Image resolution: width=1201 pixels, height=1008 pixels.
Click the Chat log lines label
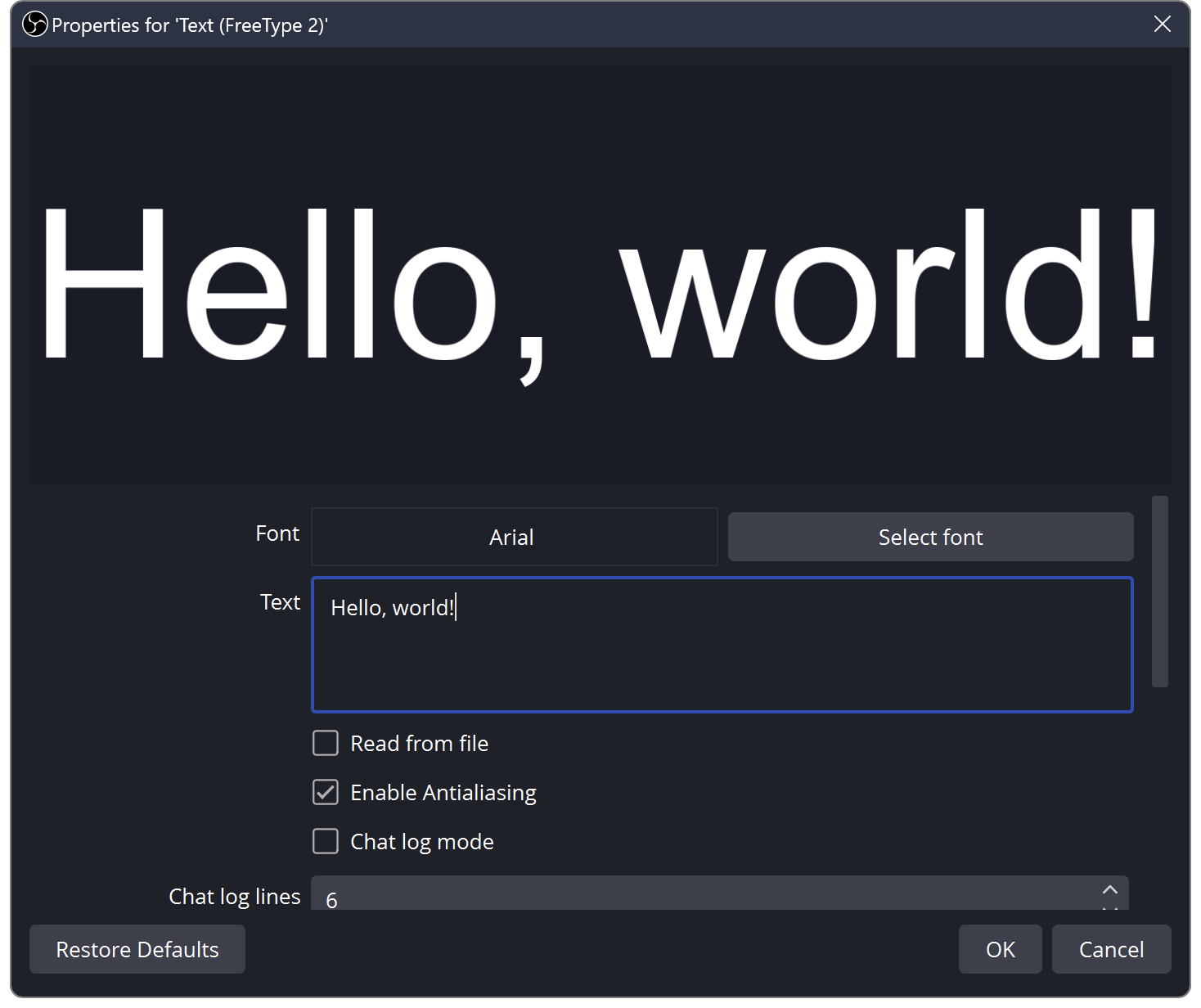point(234,897)
